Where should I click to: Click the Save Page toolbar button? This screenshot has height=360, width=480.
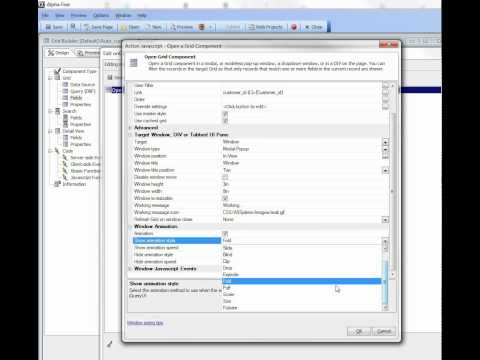click(99, 27)
